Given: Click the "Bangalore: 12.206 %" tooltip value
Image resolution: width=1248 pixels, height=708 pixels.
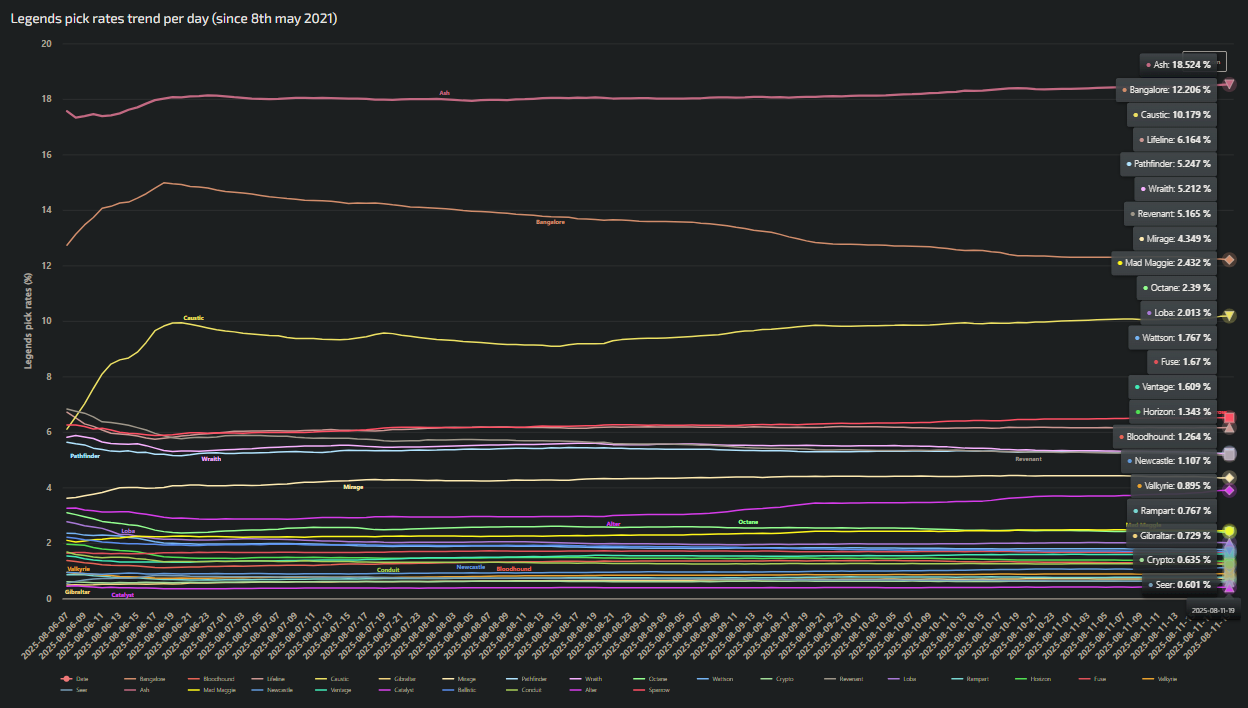Looking at the screenshot, I should pyautogui.click(x=1167, y=90).
